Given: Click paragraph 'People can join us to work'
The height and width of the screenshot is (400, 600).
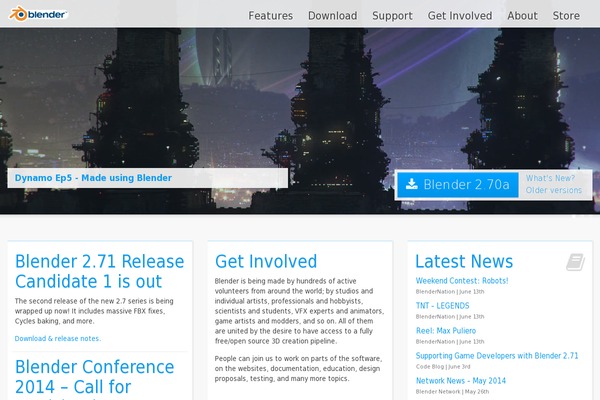Looking at the screenshot, I should (x=298, y=368).
